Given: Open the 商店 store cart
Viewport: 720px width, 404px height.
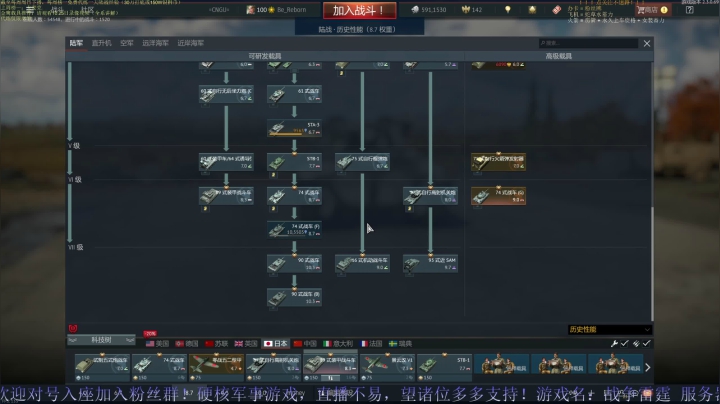Looking at the screenshot, I should tap(652, 10).
